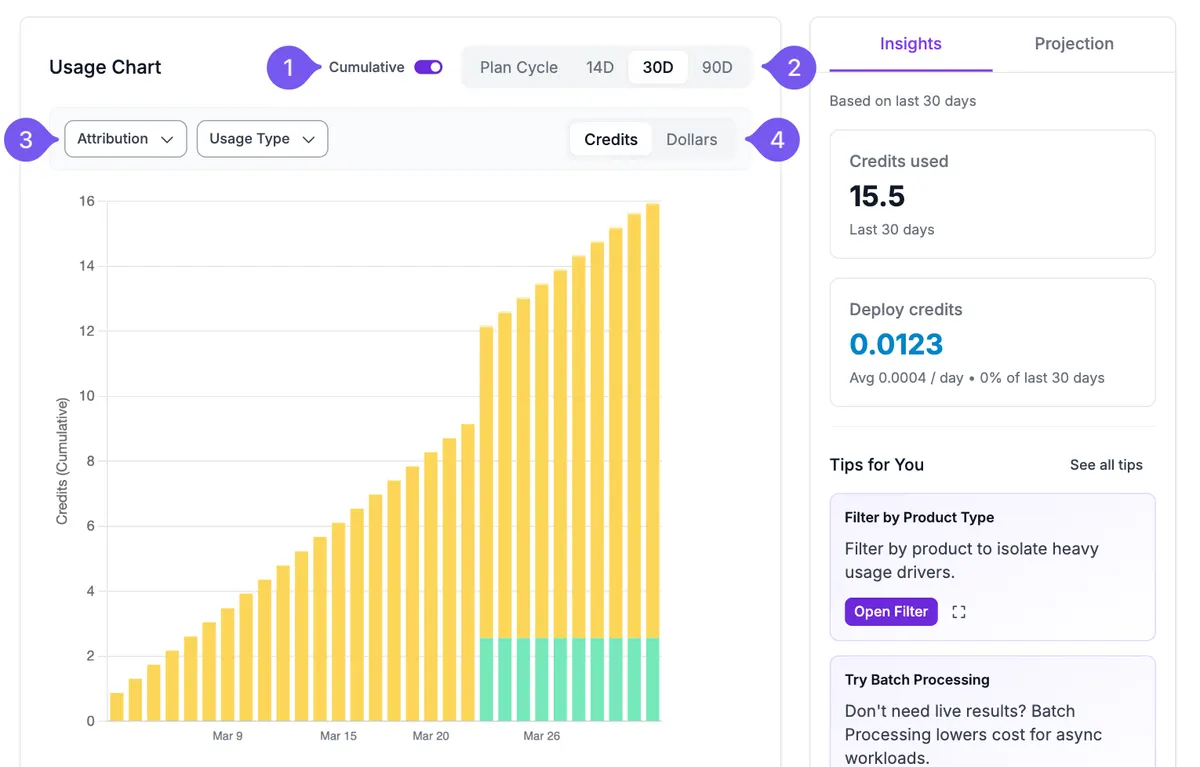Click purple annotation marker number 4

tap(776, 140)
